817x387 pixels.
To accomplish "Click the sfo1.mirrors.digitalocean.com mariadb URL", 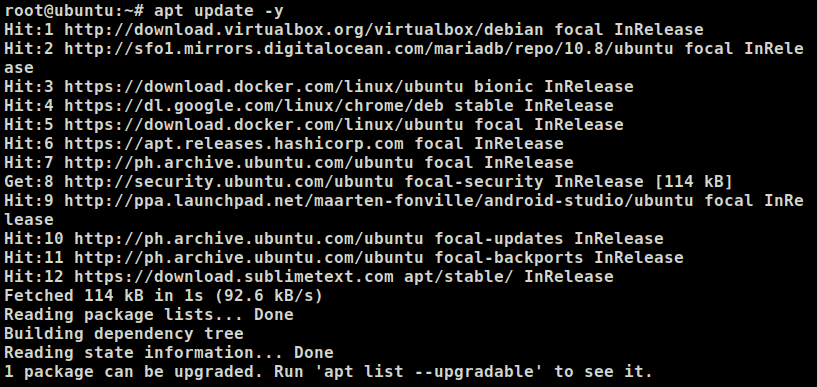I will 369,49.
